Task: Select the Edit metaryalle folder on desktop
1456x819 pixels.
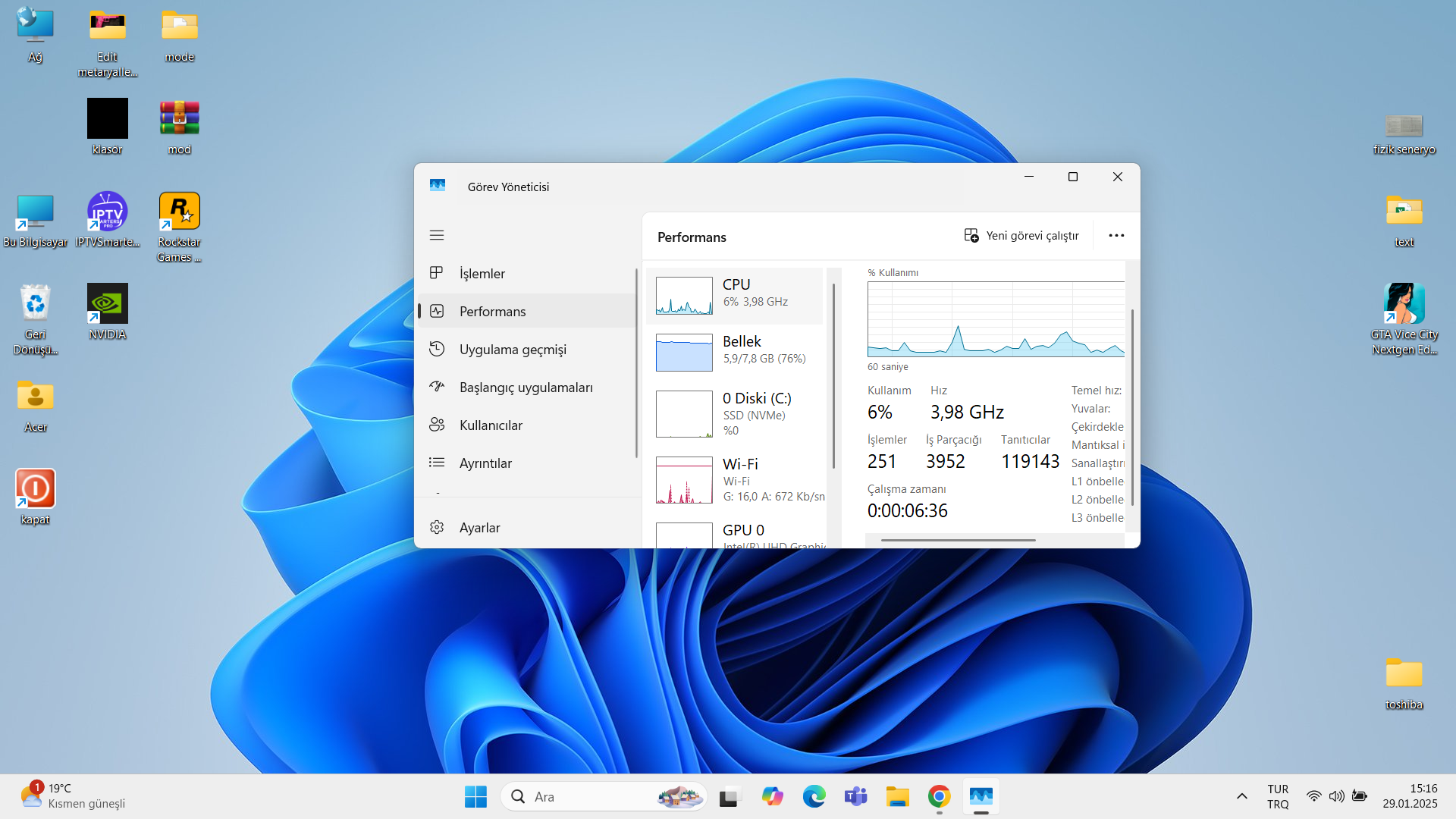Action: pyautogui.click(x=107, y=43)
